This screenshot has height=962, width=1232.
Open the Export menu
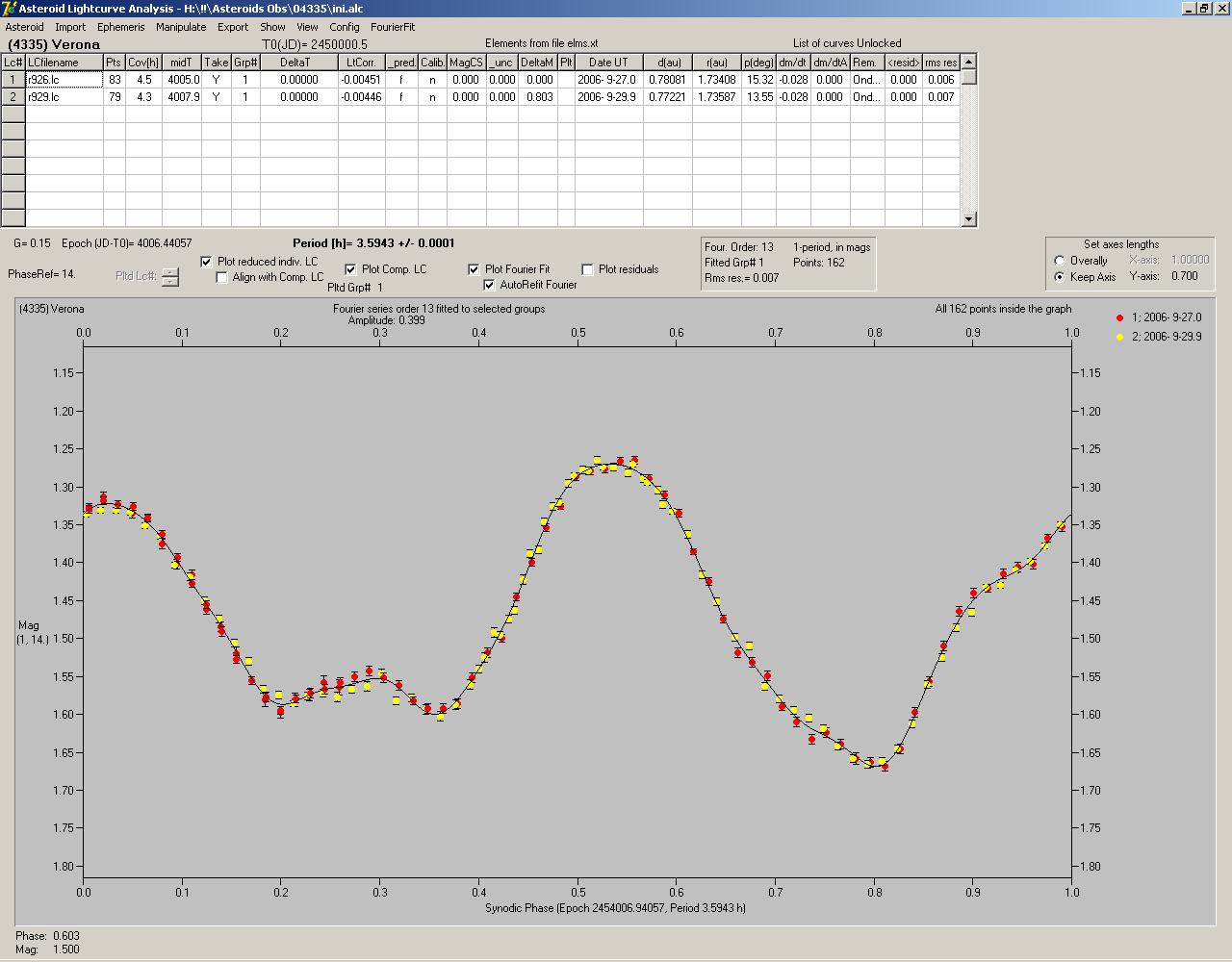tap(233, 27)
